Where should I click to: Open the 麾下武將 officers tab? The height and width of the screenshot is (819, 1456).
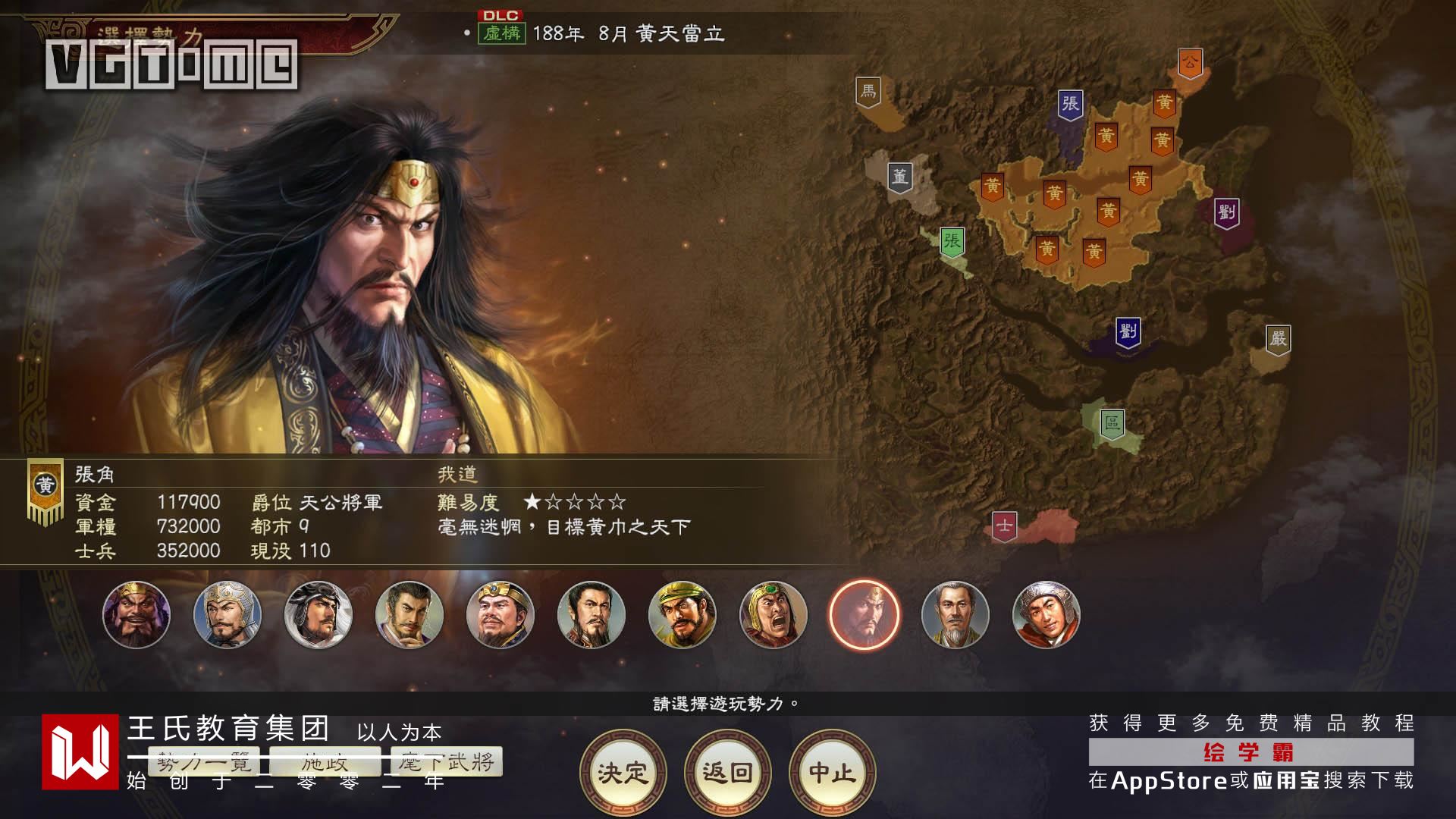(x=447, y=761)
